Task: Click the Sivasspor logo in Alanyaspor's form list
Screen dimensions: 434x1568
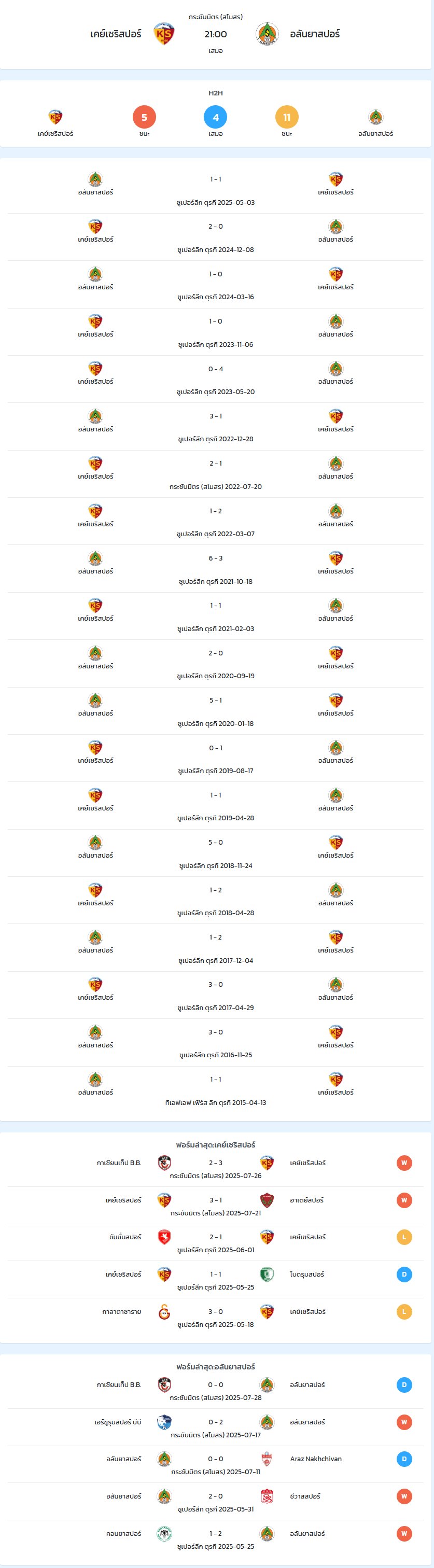Action: [x=267, y=1496]
